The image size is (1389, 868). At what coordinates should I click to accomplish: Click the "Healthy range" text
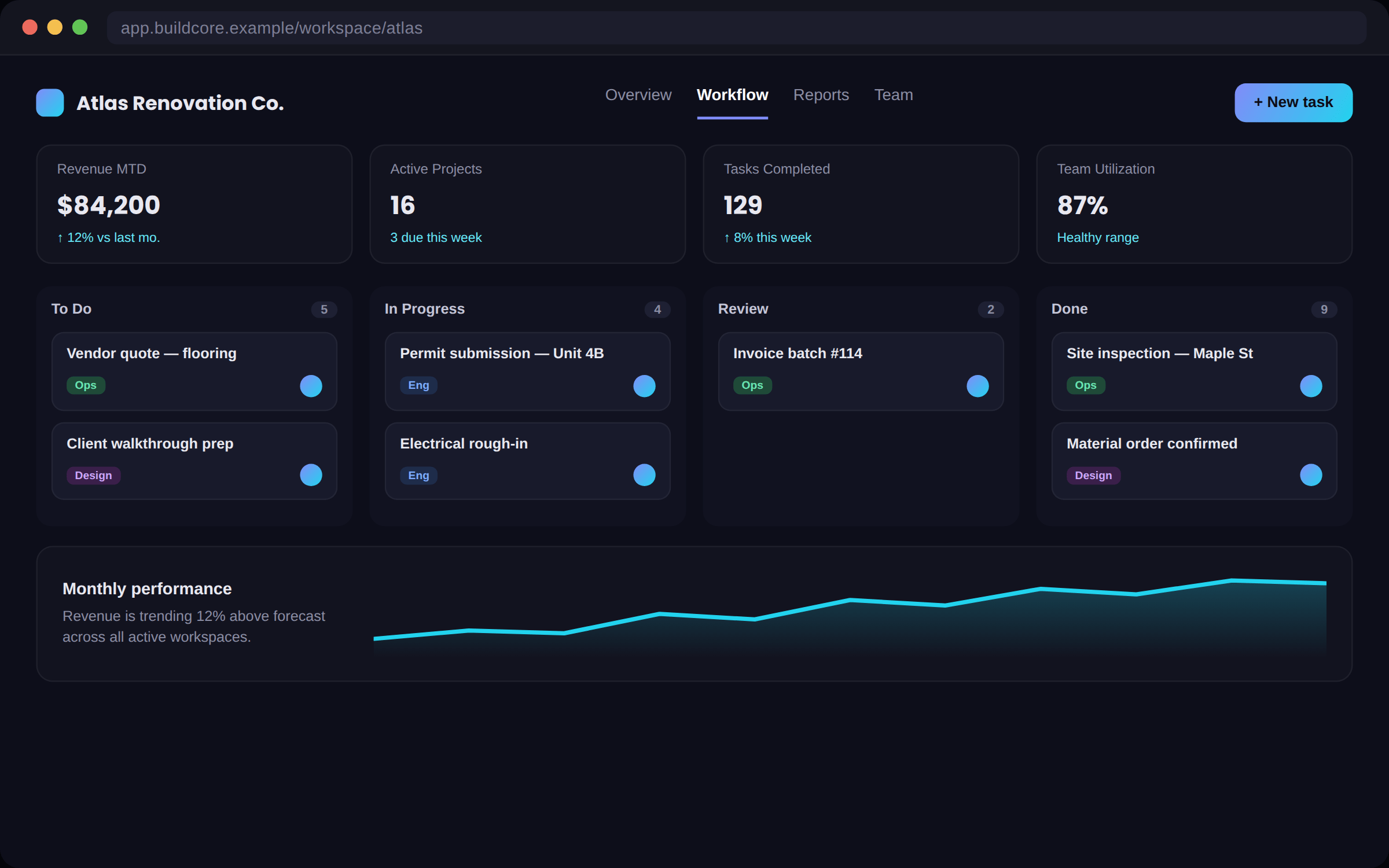pyautogui.click(x=1098, y=238)
